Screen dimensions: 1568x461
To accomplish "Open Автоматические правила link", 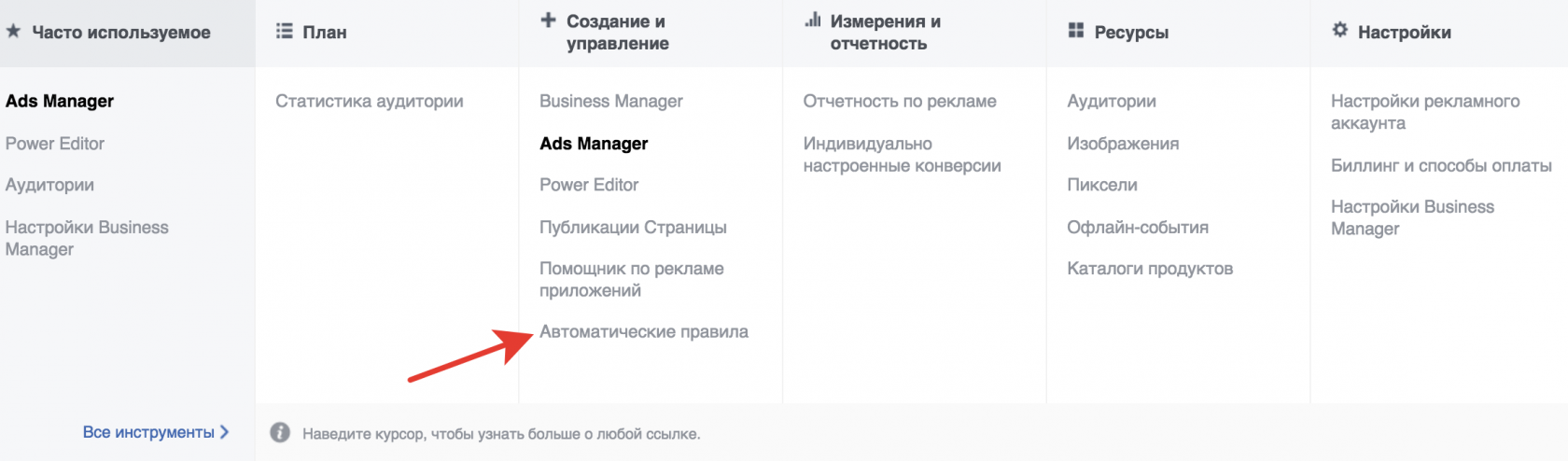I will [x=643, y=331].
